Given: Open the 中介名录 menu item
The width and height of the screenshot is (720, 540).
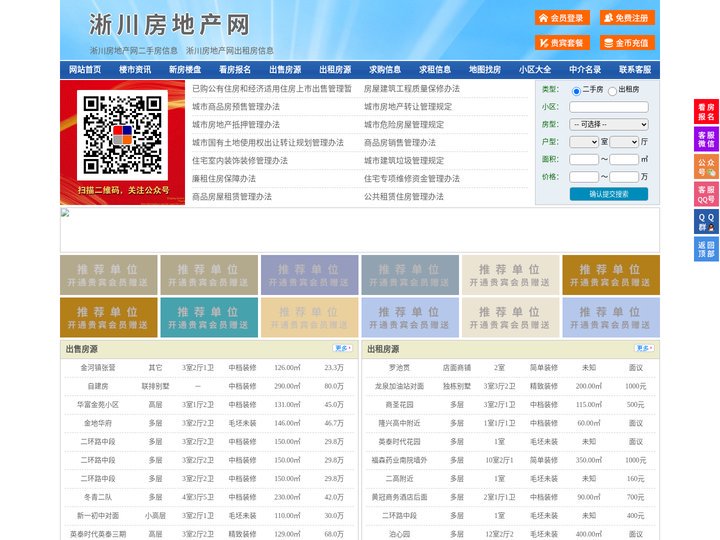Looking at the screenshot, I should 585,70.
